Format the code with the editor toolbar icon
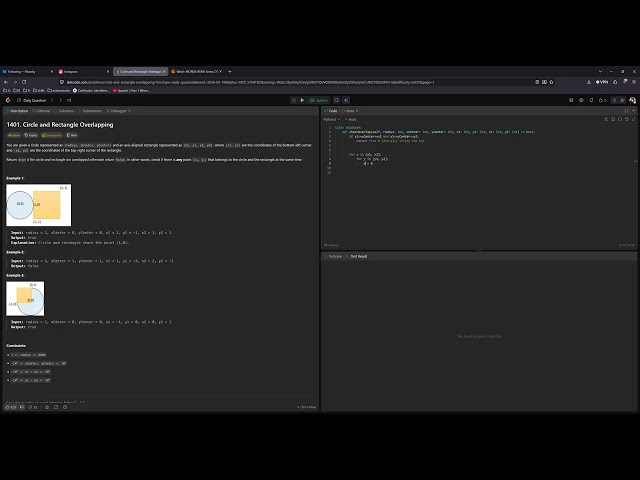 [606, 119]
